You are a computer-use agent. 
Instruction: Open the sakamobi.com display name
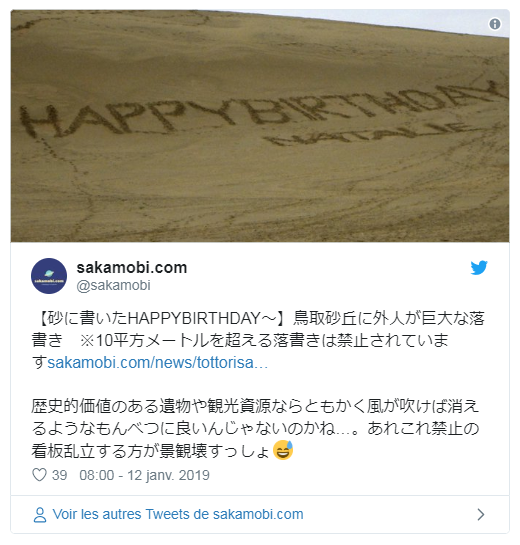click(x=132, y=268)
